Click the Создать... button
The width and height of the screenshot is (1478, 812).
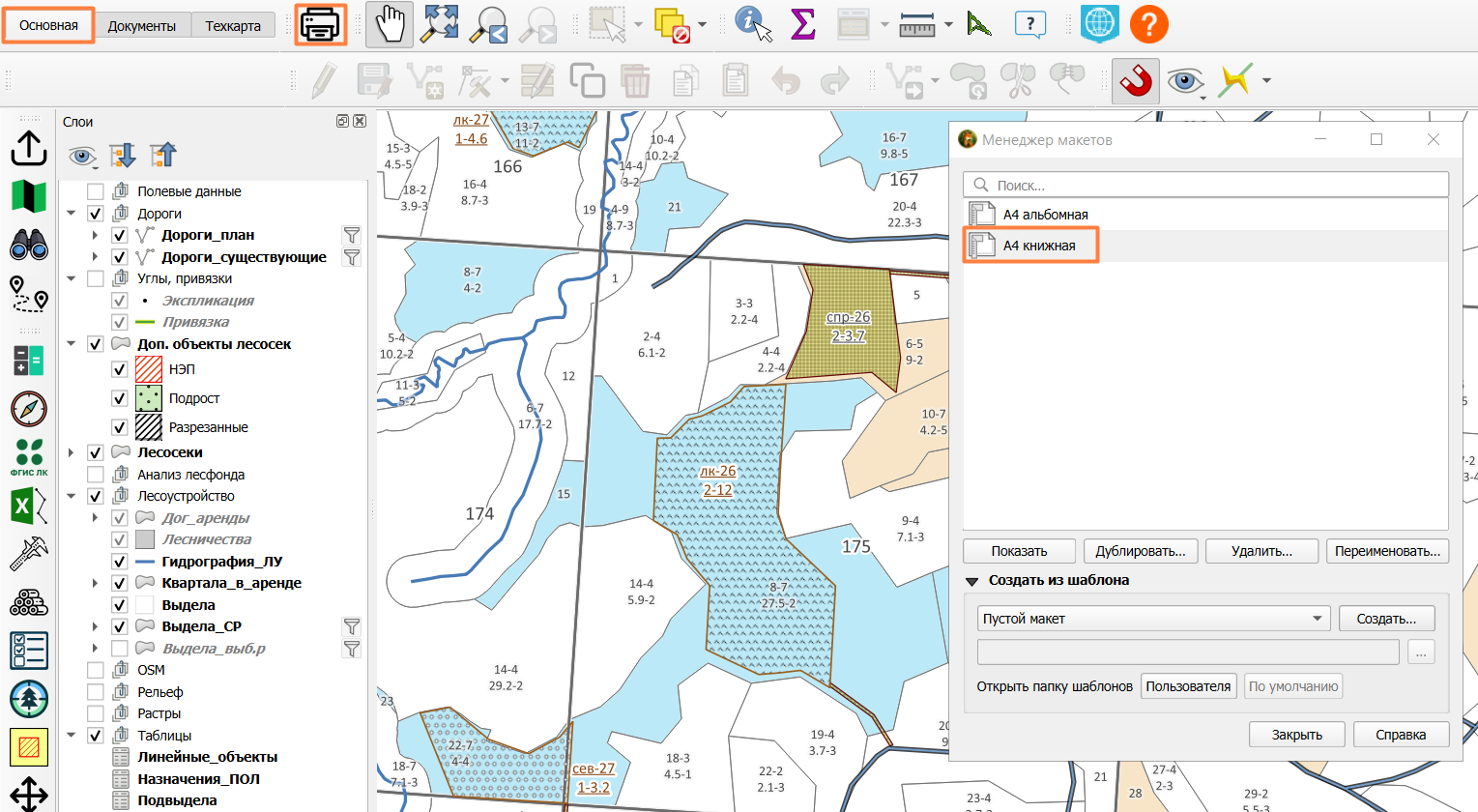point(1386,619)
